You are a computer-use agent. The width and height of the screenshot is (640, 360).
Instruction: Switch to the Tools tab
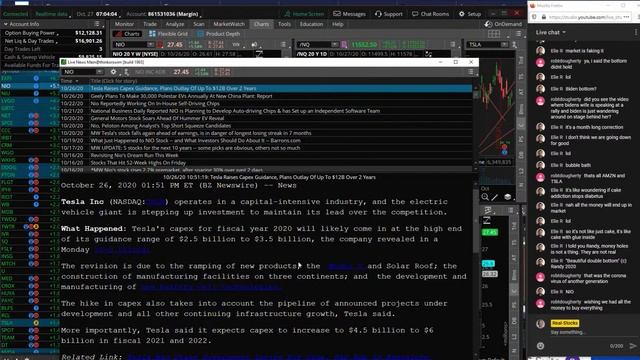(x=284, y=24)
